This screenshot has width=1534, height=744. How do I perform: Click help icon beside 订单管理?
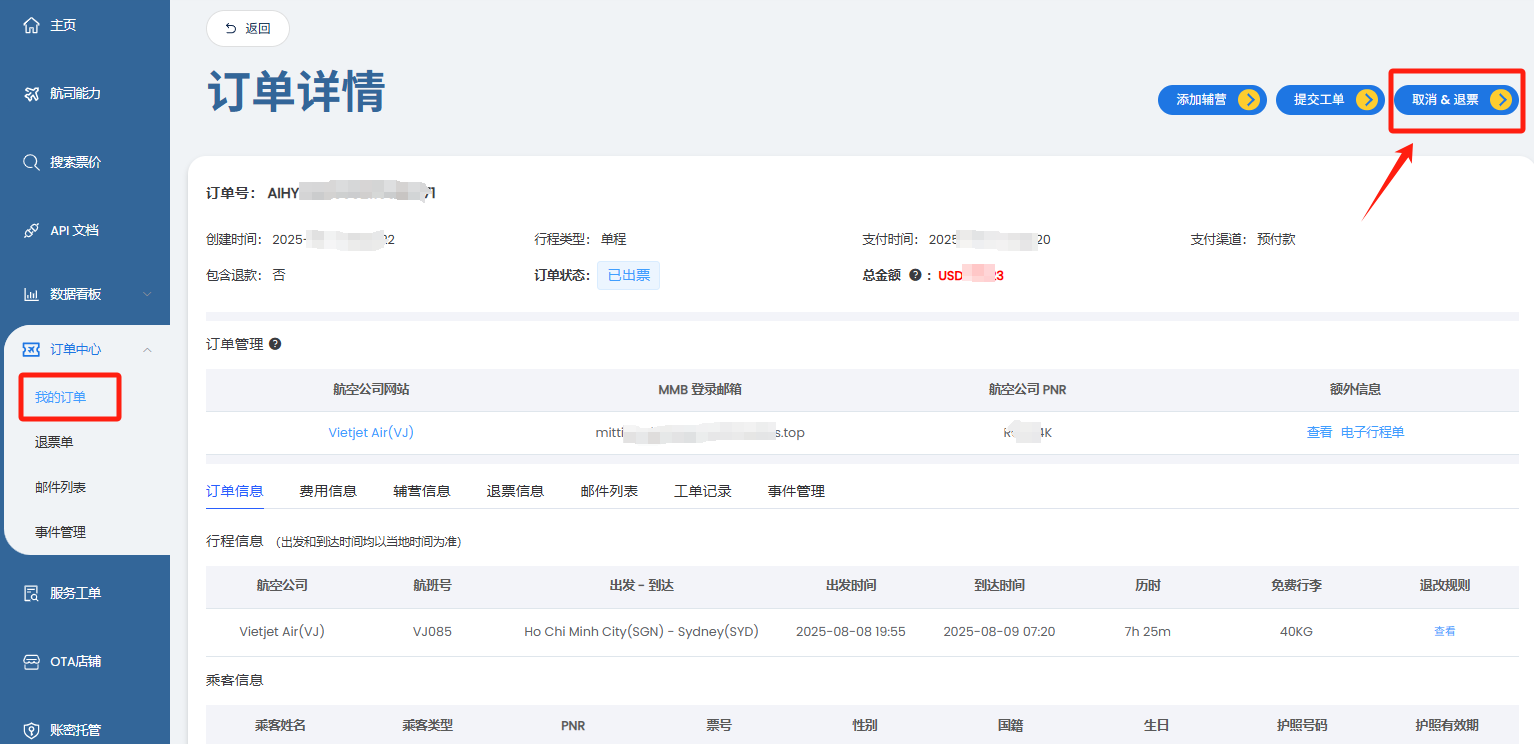point(275,344)
